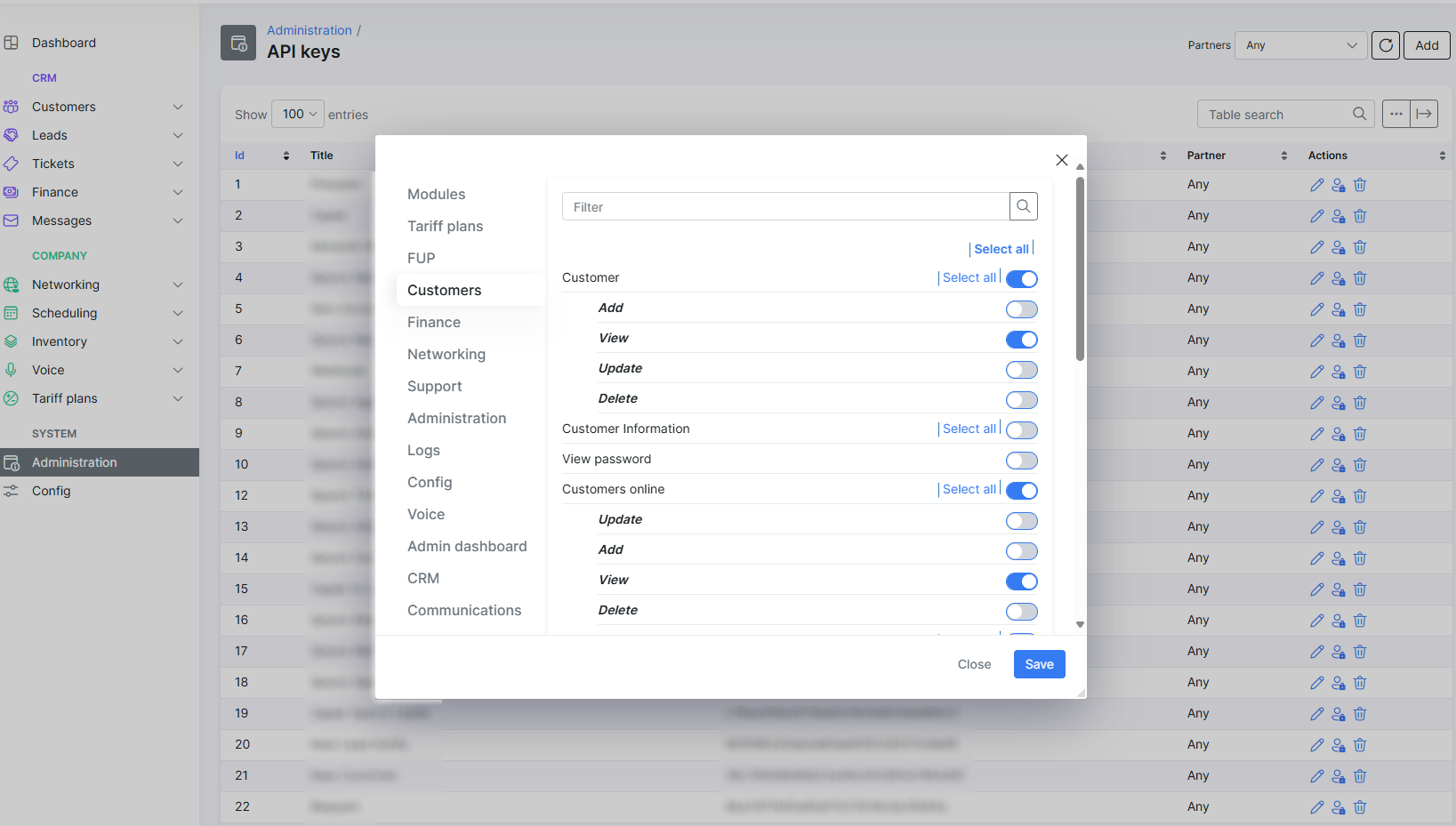Click the Administration breadcrumb link
This screenshot has width=1456, height=826.
[x=310, y=30]
